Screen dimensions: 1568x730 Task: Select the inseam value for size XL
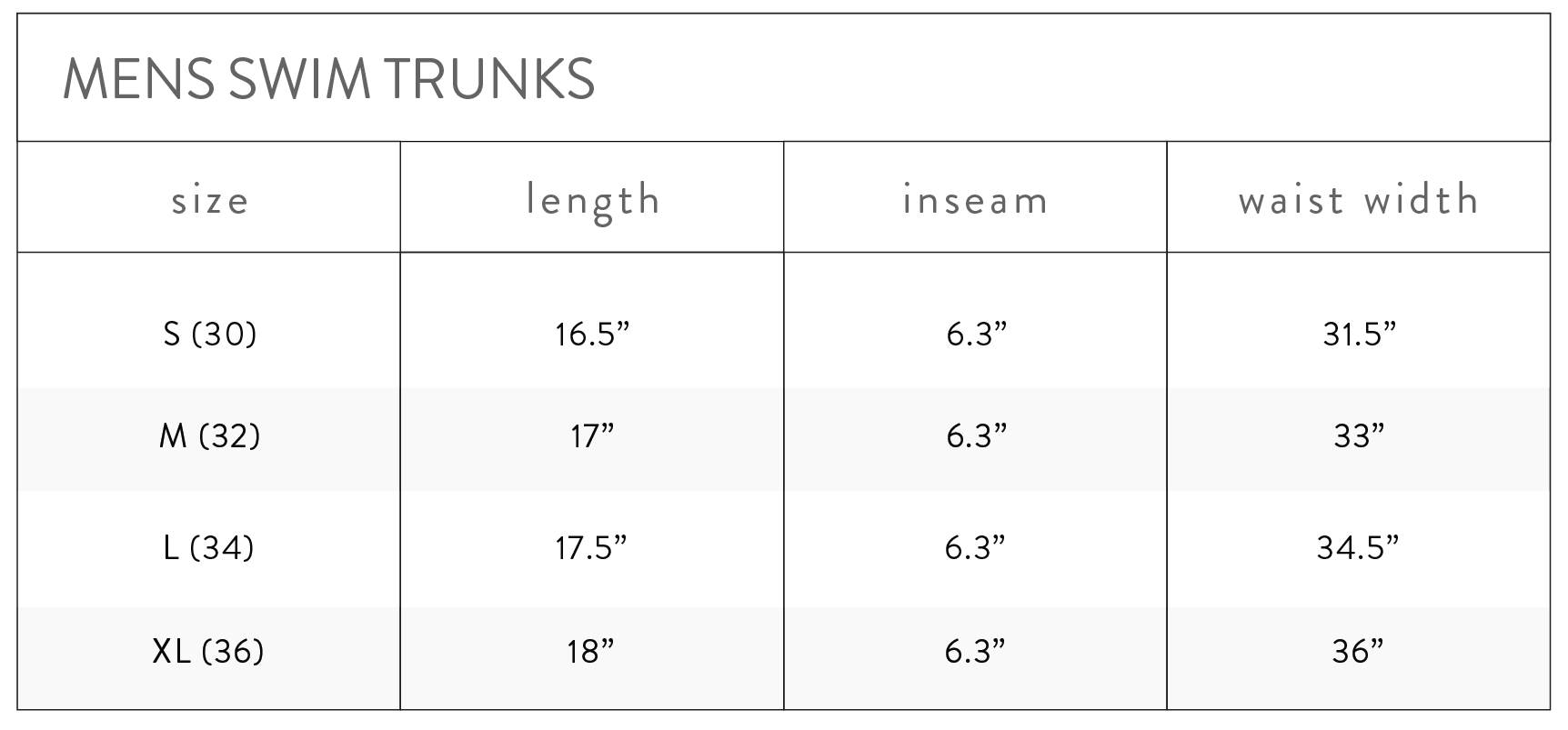(x=976, y=651)
